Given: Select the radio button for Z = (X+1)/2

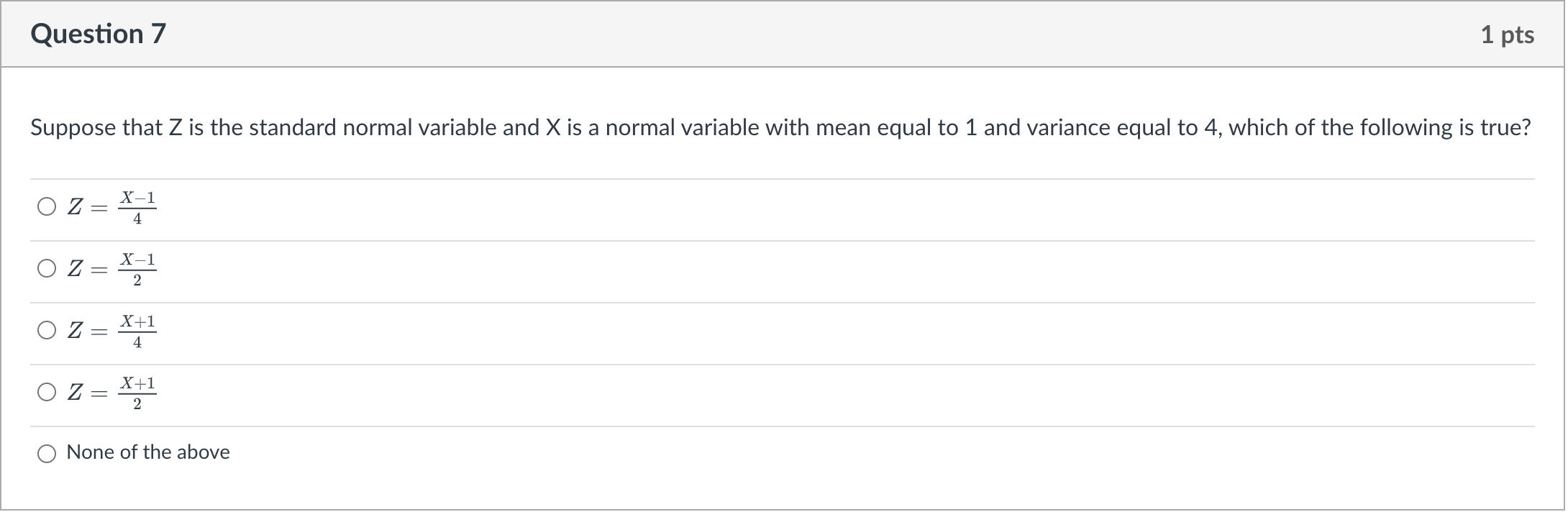Looking at the screenshot, I should coord(47,393).
